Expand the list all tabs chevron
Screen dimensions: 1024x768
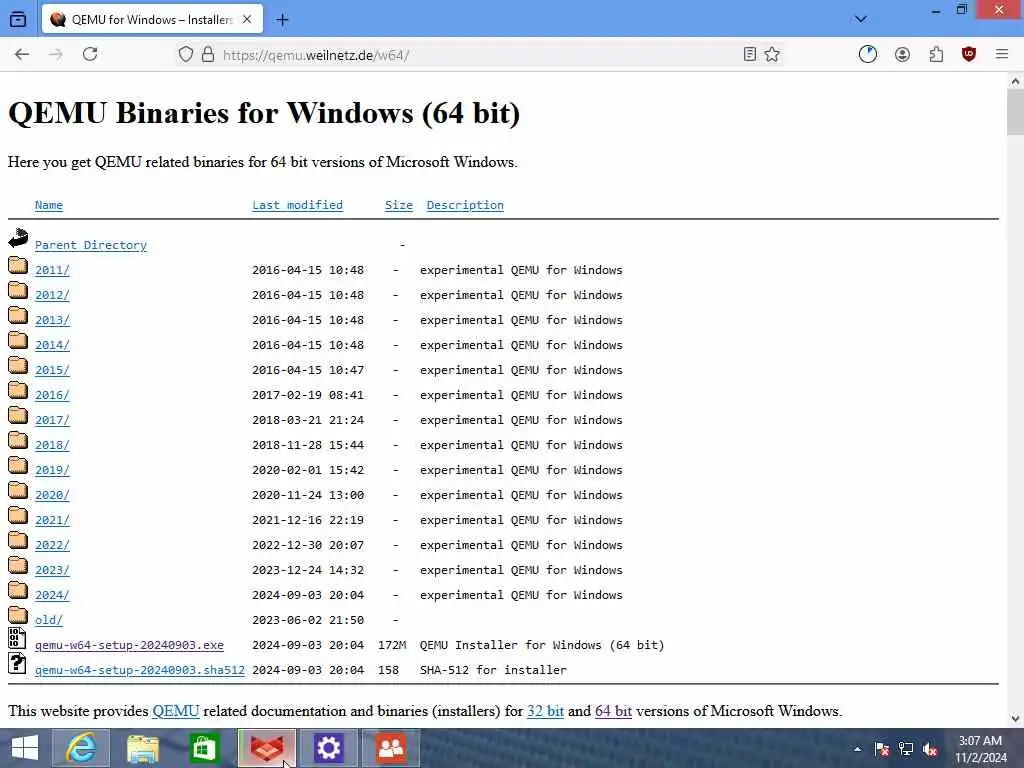pyautogui.click(x=861, y=19)
